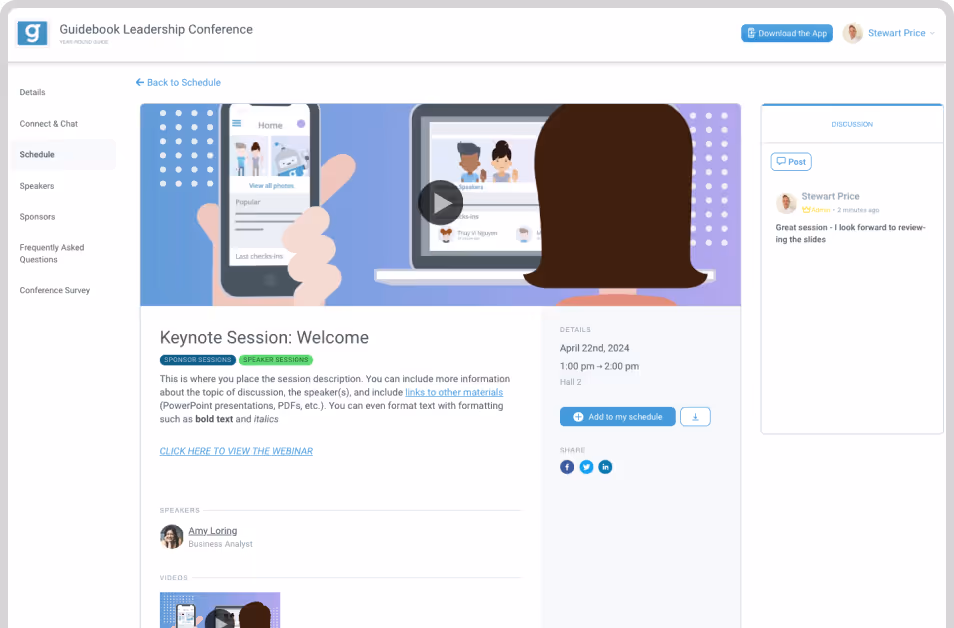Go to the Speakers section

(x=37, y=186)
